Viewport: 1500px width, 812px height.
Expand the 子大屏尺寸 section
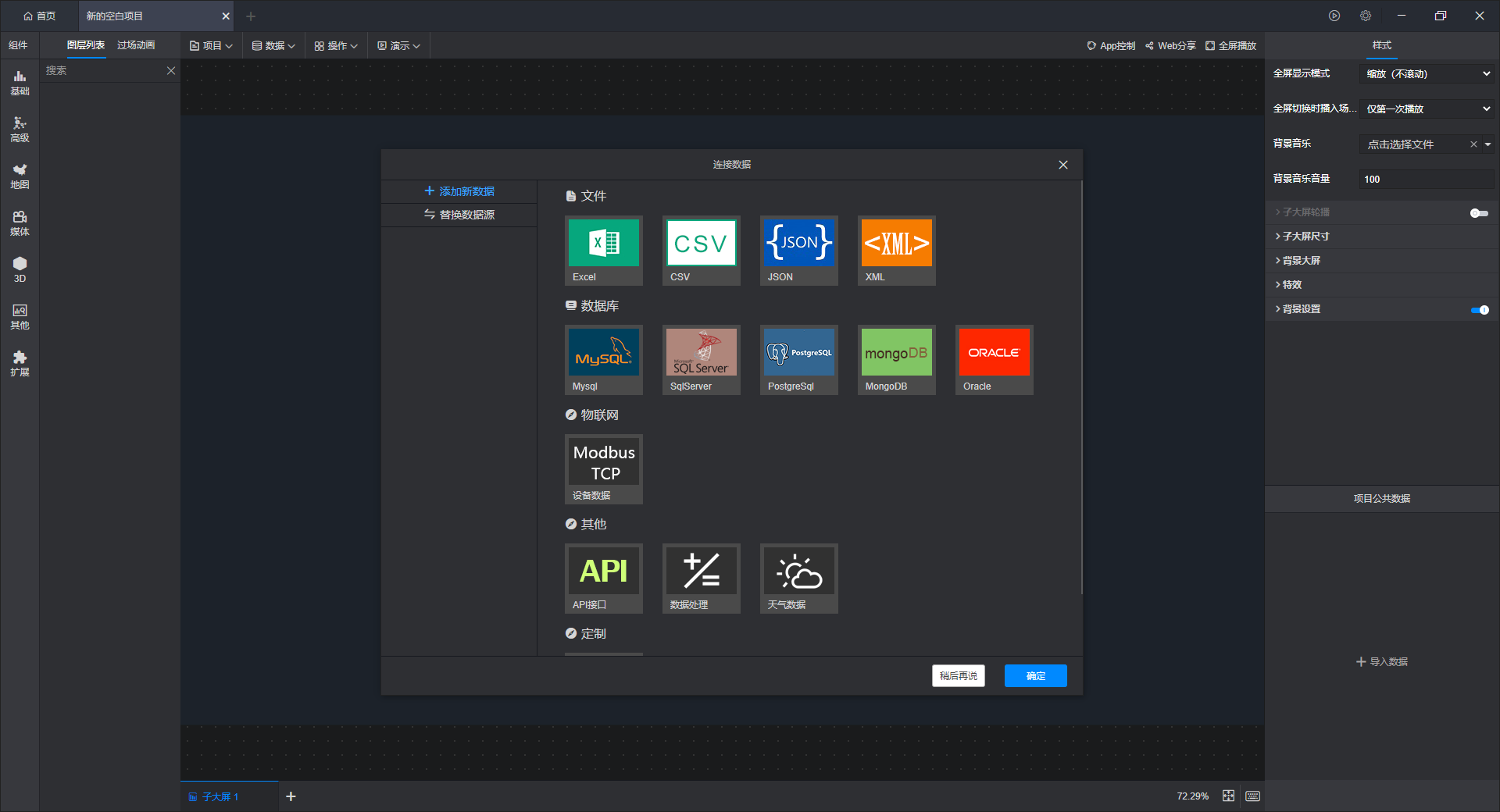coord(1382,236)
